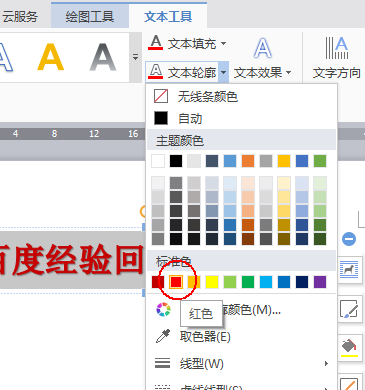Choose 自动 automatic color option
365x390 pixels.
242,118
